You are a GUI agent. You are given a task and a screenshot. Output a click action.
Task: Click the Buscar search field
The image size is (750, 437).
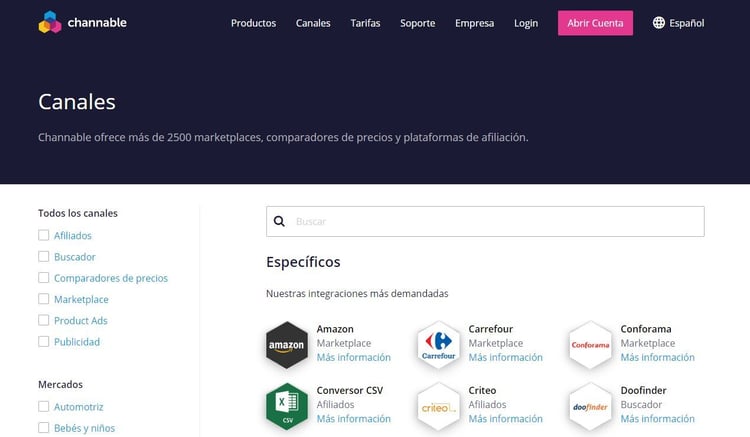[485, 221]
